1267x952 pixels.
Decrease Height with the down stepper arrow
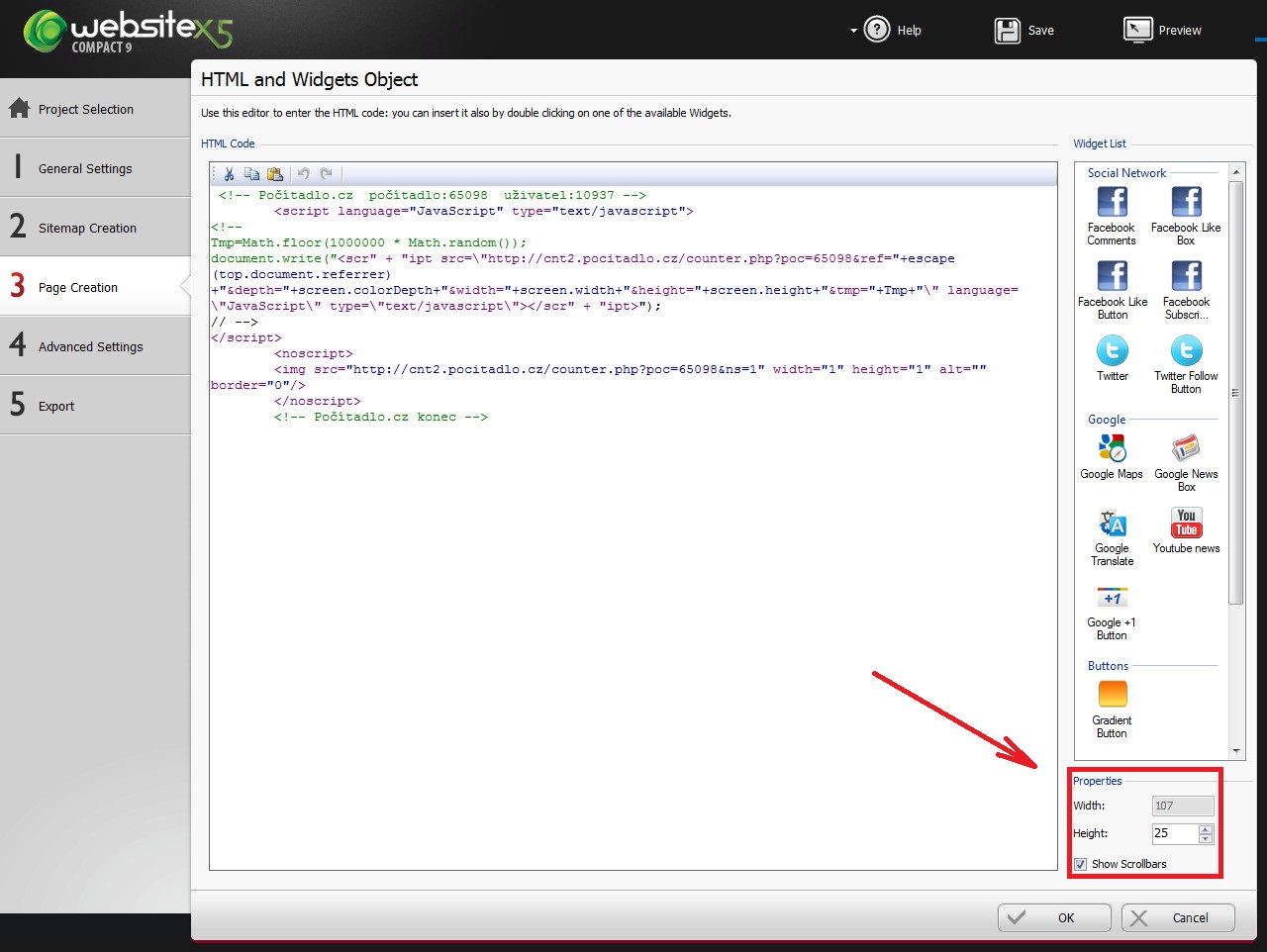tap(1205, 838)
